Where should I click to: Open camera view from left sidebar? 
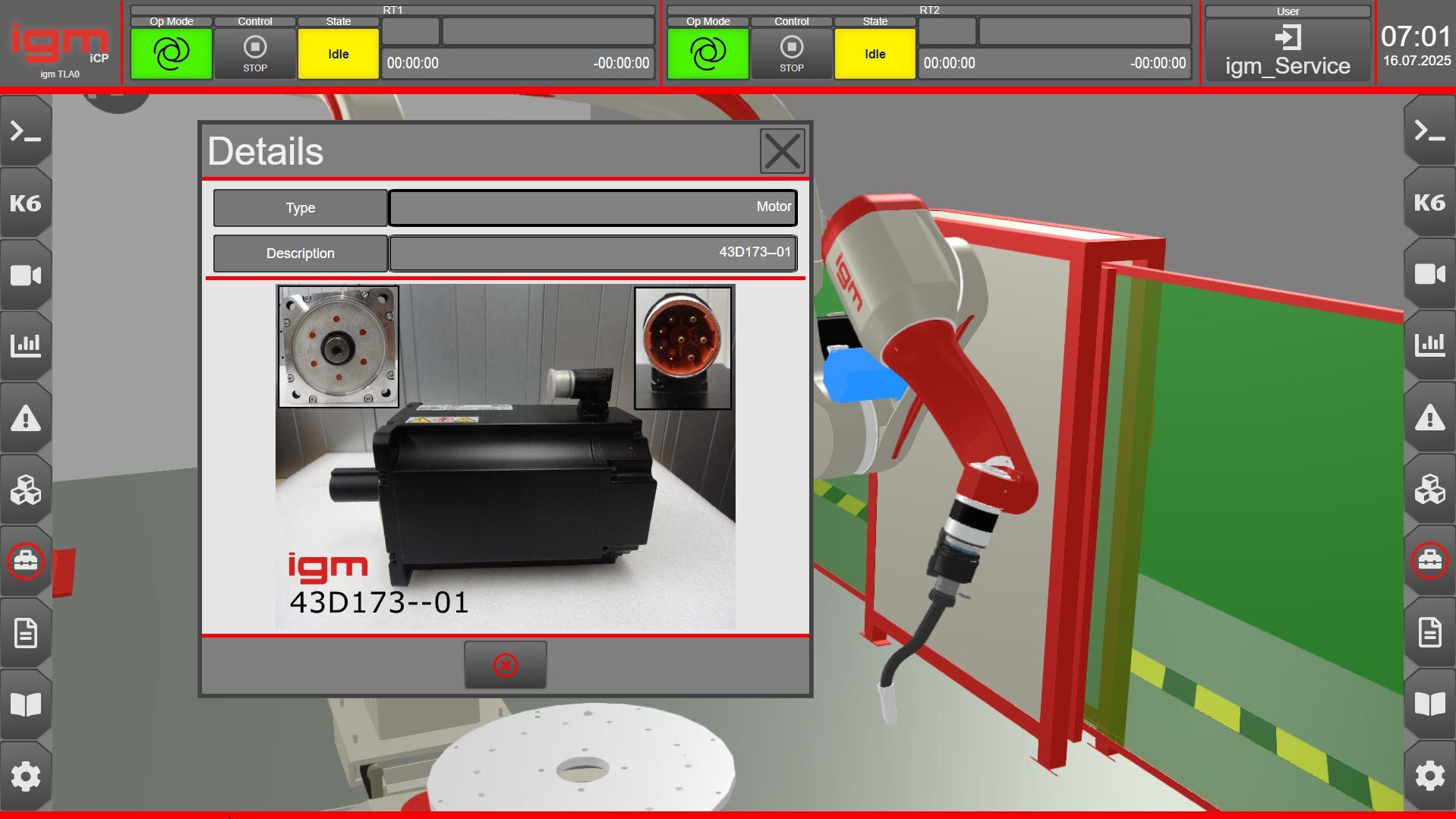[26, 275]
